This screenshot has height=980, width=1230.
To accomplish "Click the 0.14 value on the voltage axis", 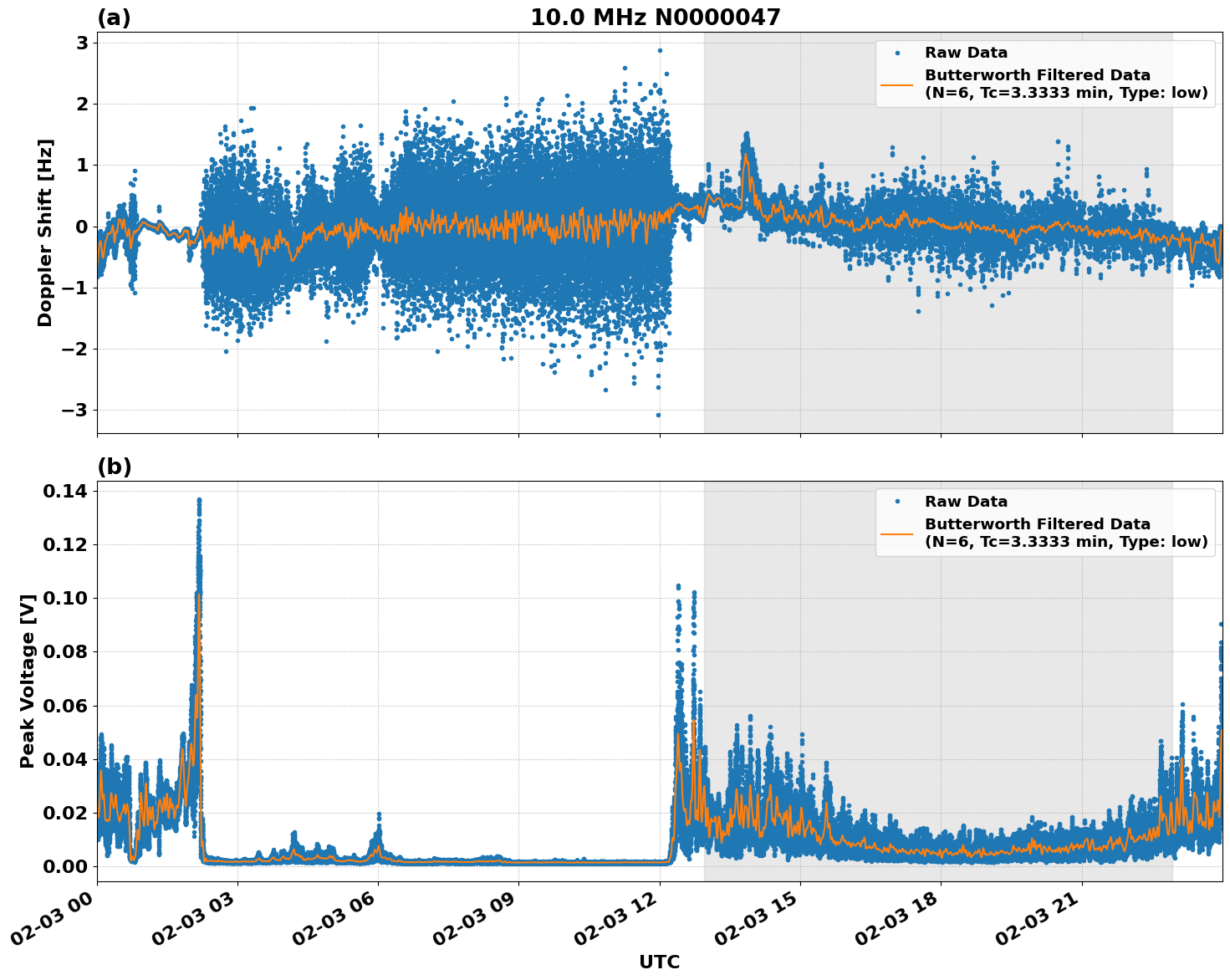I will point(64,493).
